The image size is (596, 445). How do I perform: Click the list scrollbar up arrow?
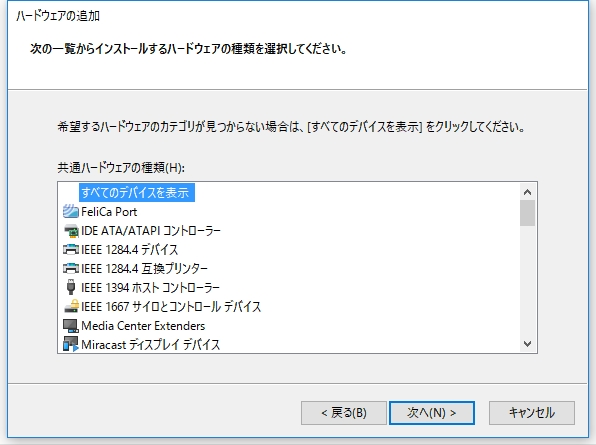[527, 192]
